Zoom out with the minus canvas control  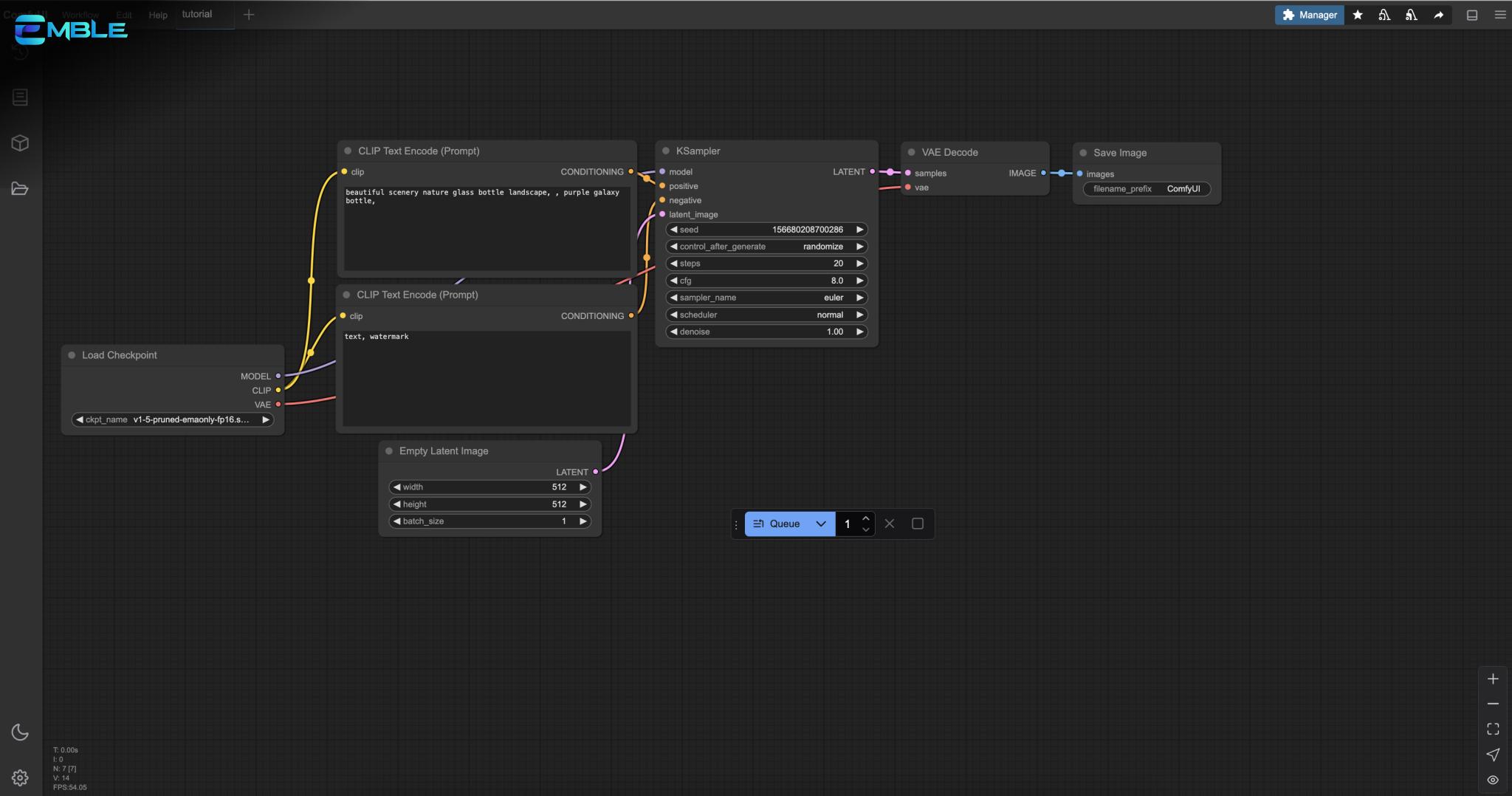(x=1493, y=704)
